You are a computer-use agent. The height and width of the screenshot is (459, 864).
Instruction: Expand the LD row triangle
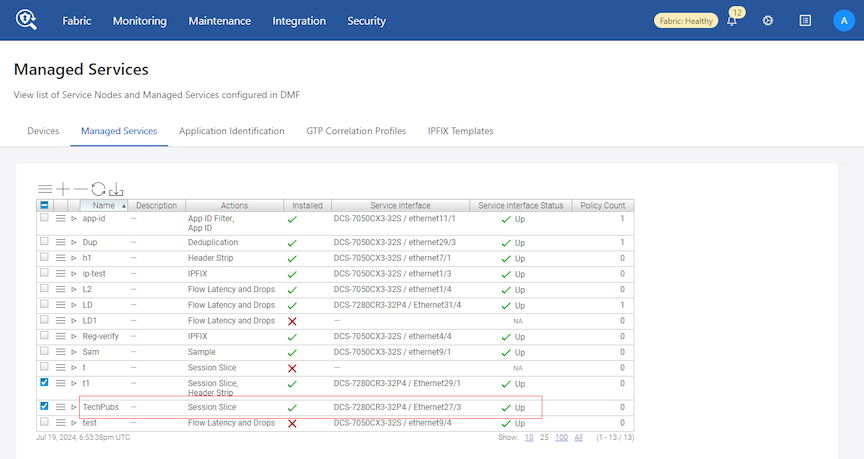[74, 305]
